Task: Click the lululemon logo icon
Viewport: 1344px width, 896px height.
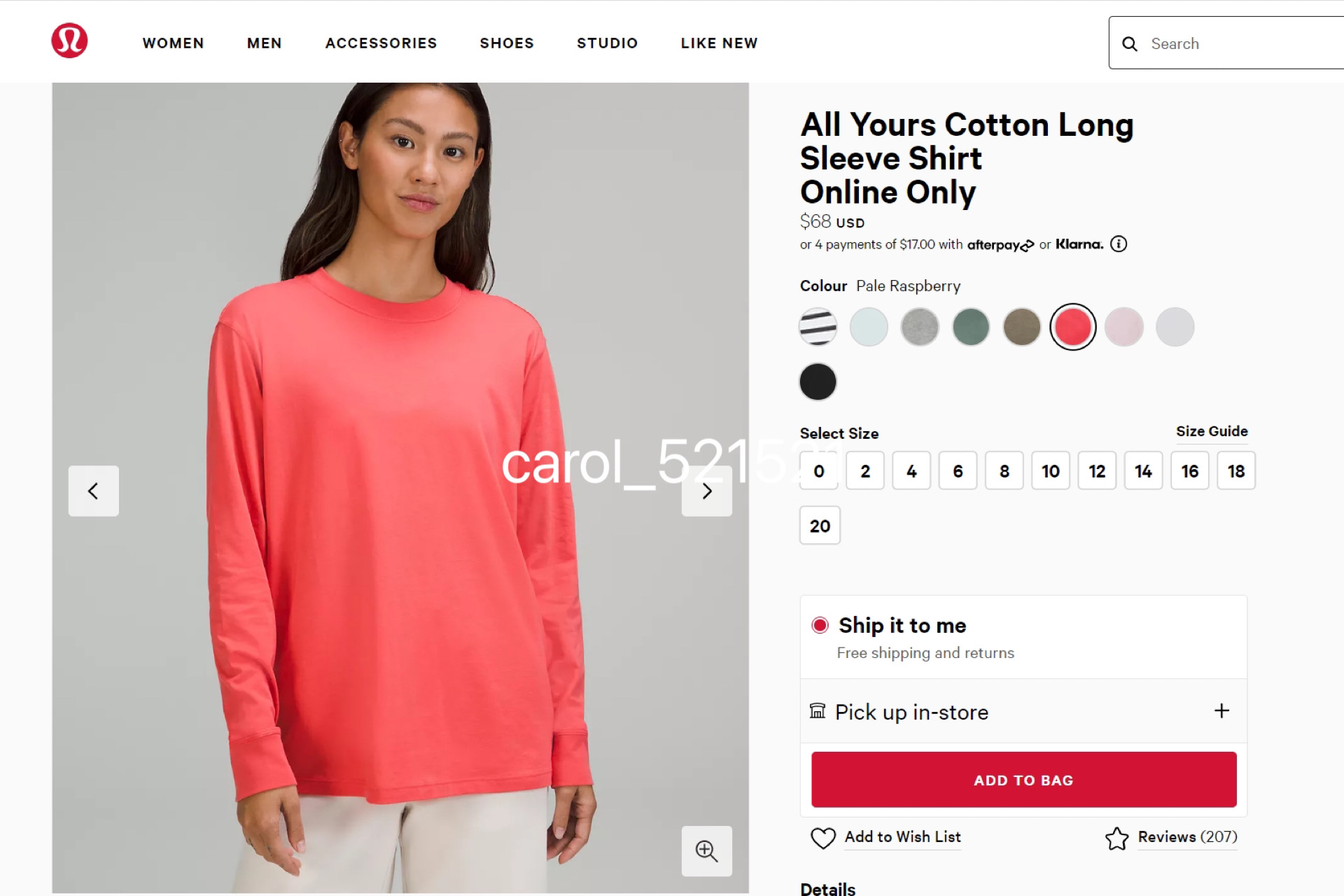Action: 69,41
